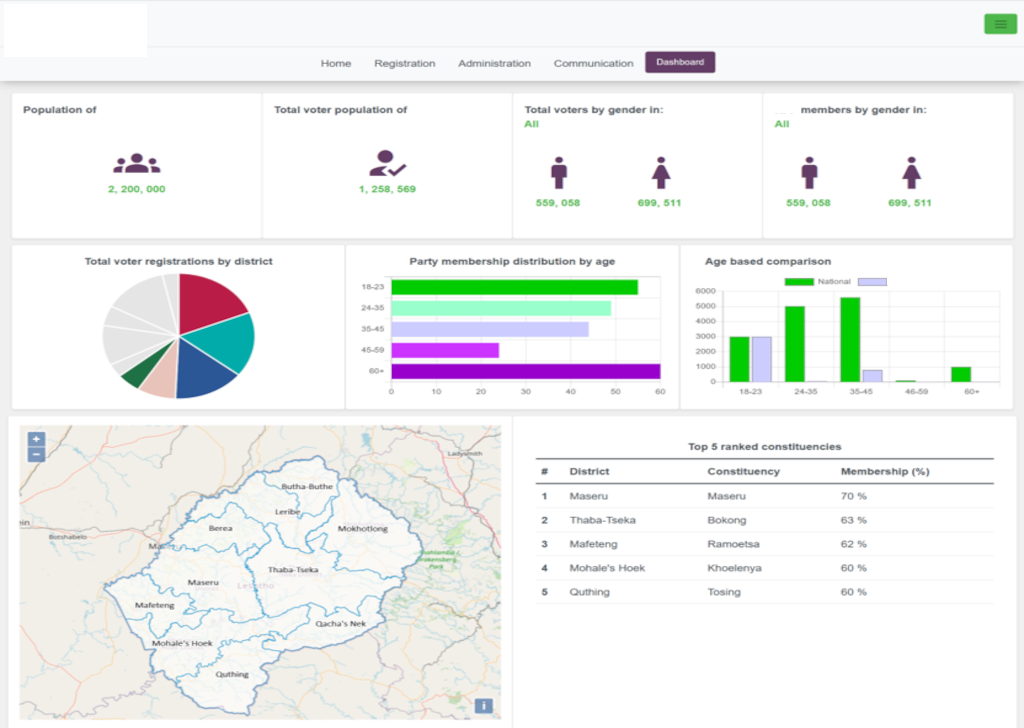Click the population group people icon
This screenshot has height=728, width=1024.
point(136,164)
